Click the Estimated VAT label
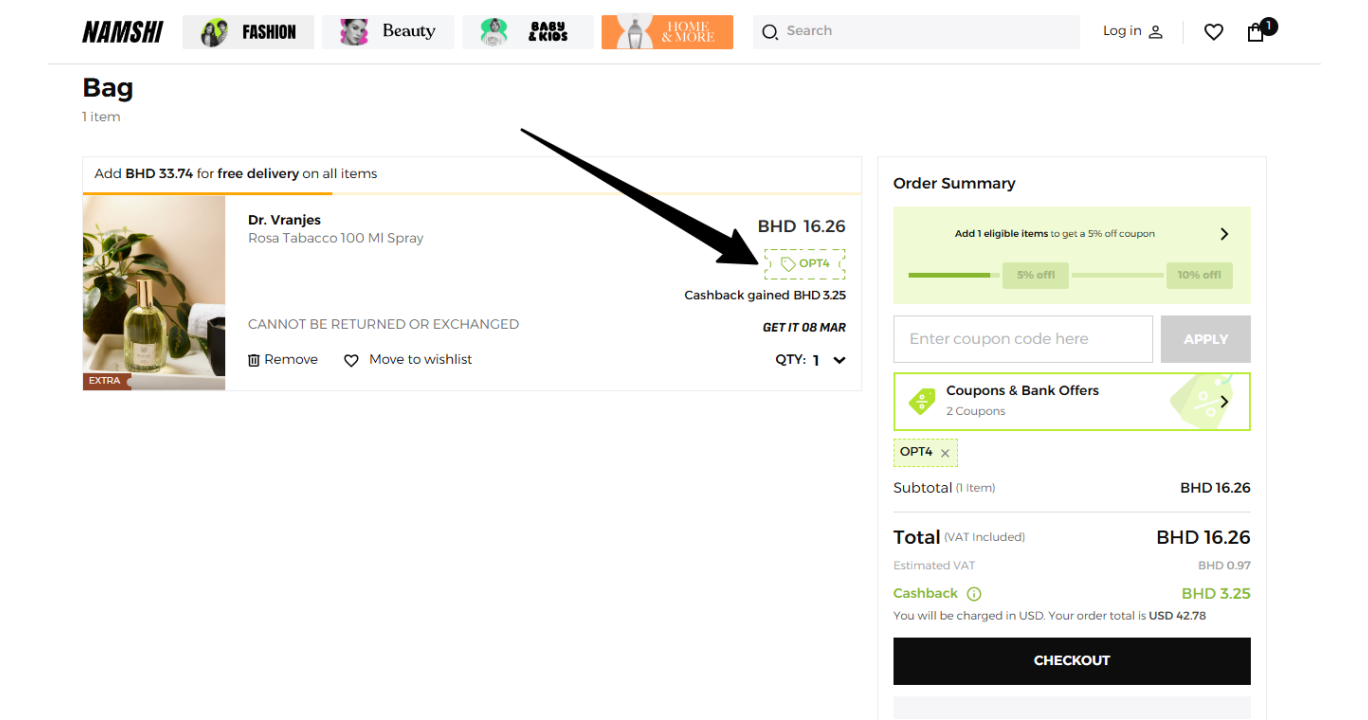Image resolution: width=1368 pixels, height=720 pixels. 934,566
